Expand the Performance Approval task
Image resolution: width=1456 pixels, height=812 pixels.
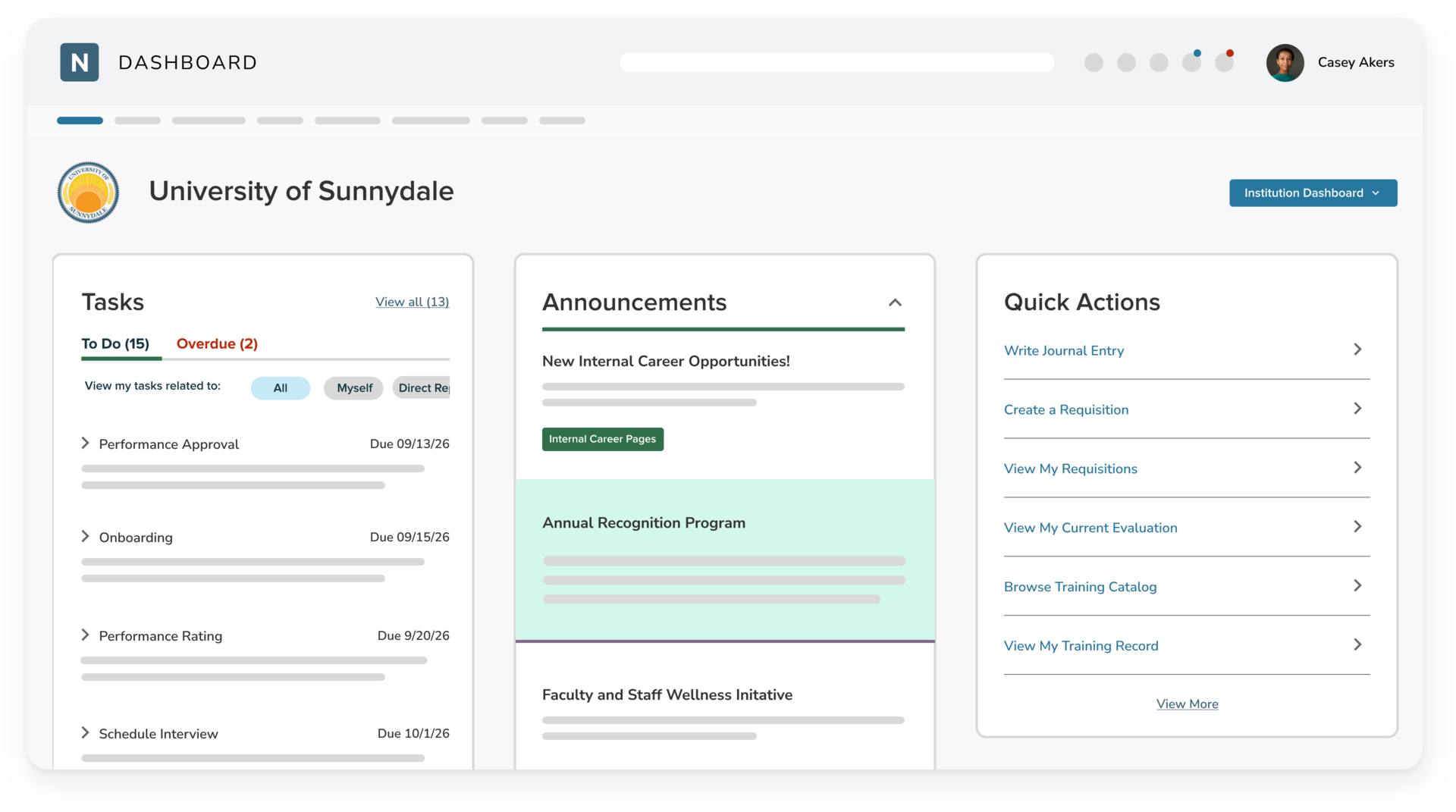tap(85, 444)
